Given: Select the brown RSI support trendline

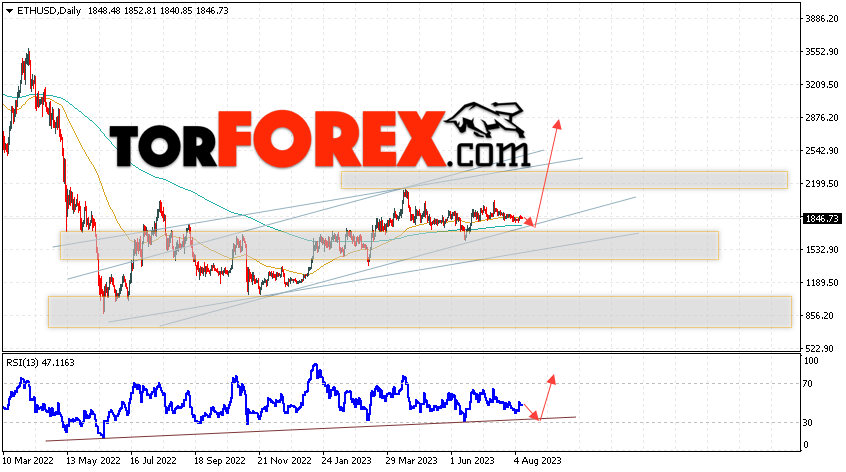Looking at the screenshot, I should (311, 429).
